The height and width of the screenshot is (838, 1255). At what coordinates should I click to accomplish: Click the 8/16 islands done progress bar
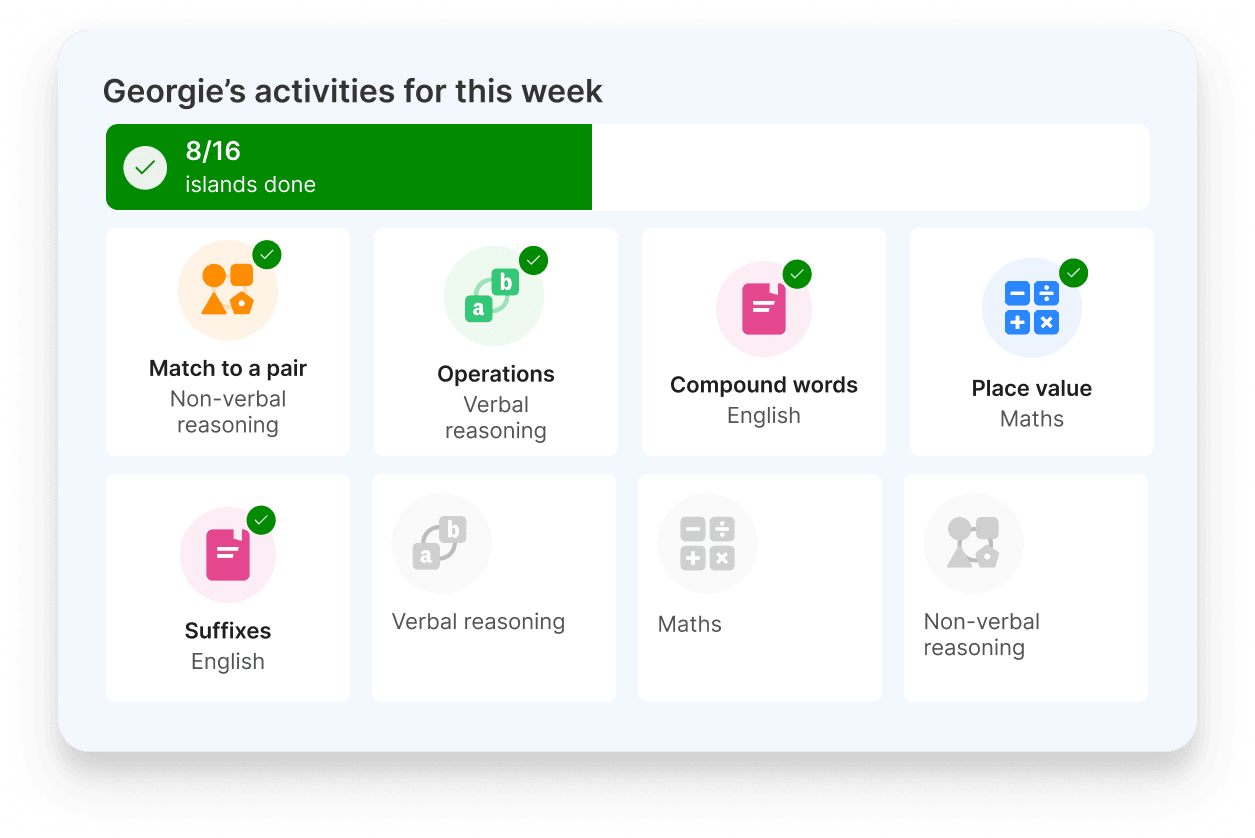349,167
